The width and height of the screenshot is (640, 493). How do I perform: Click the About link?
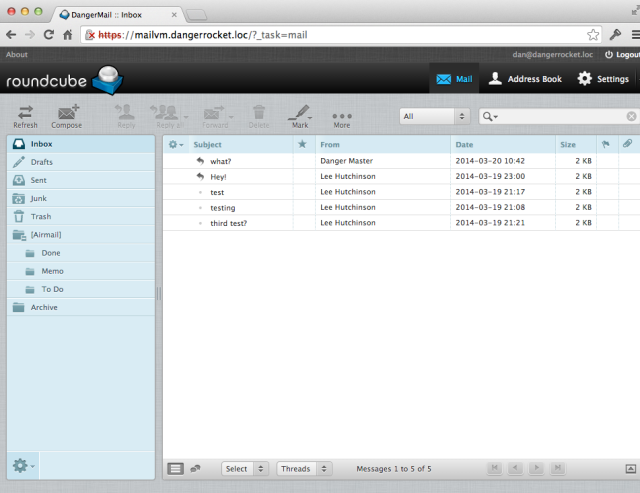[17, 54]
